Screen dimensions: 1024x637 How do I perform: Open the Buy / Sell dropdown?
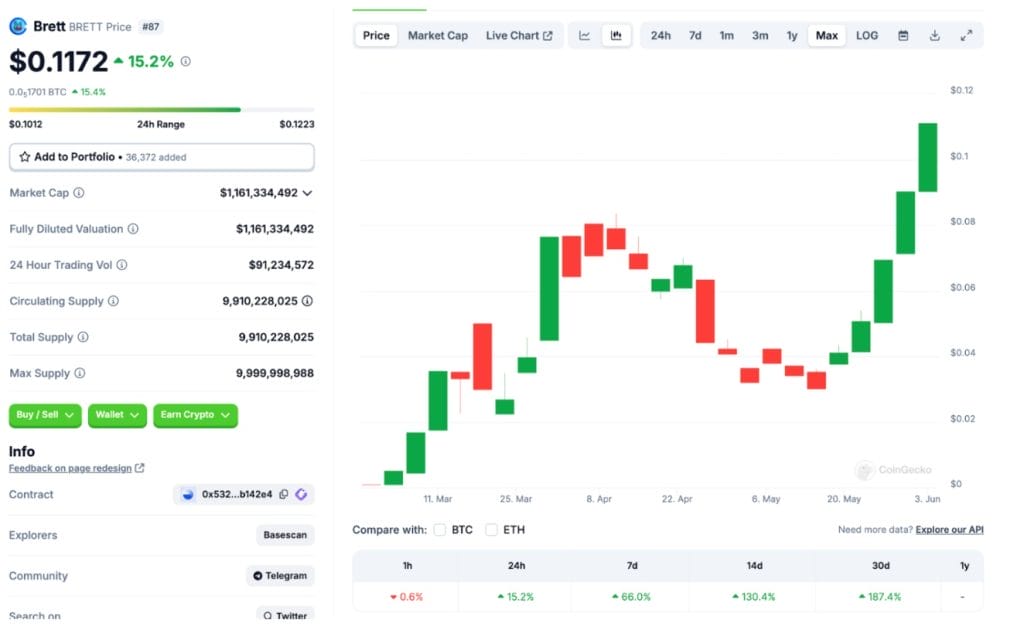click(x=45, y=416)
